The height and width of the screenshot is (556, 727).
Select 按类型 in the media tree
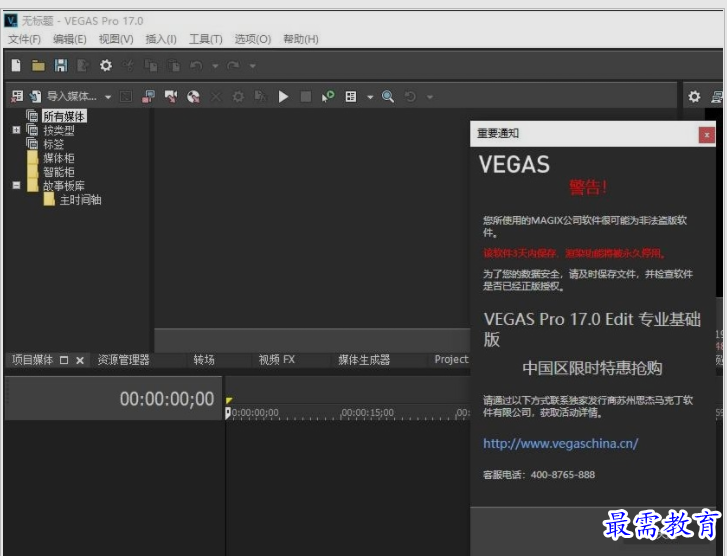click(x=59, y=130)
